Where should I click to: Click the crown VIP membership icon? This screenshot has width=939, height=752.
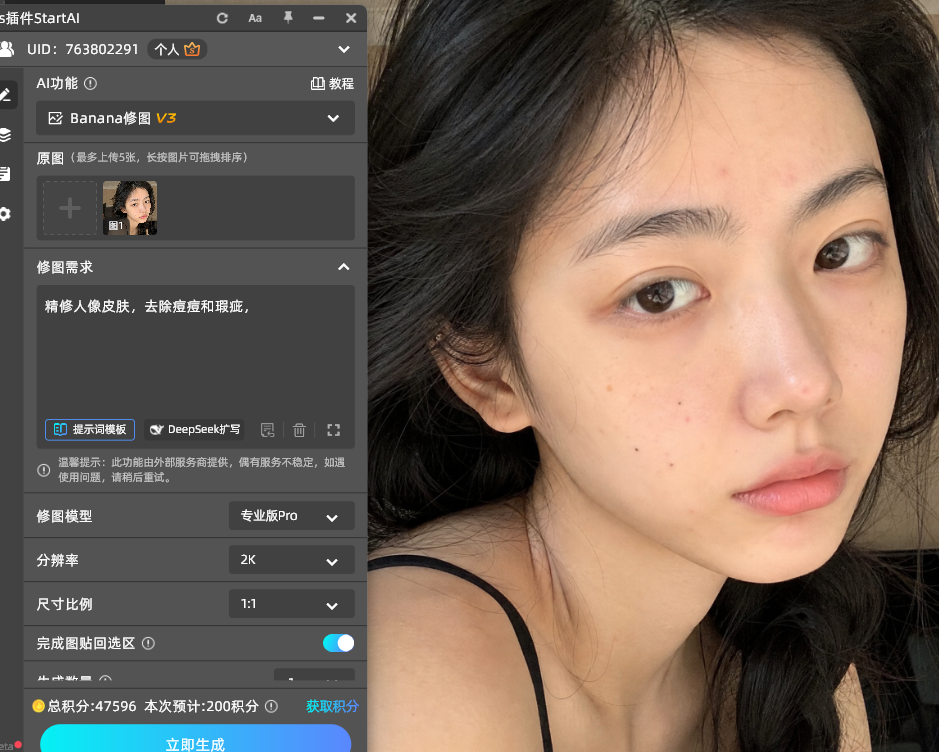click(192, 49)
